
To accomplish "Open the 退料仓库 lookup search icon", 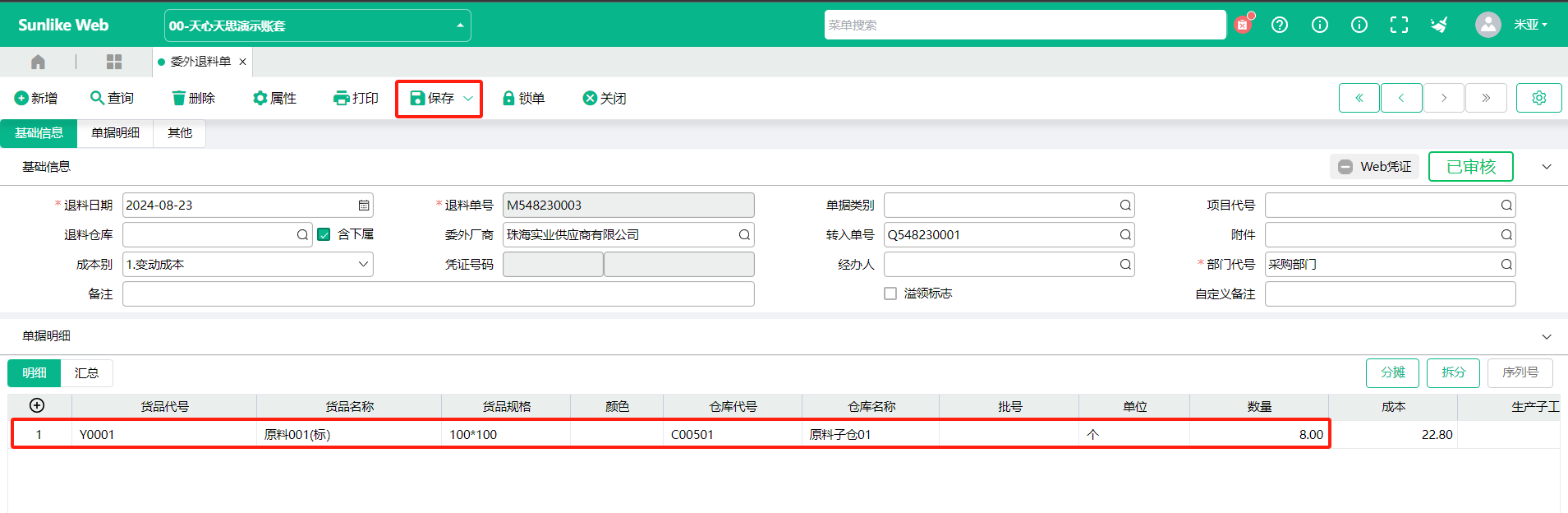I will click(302, 235).
